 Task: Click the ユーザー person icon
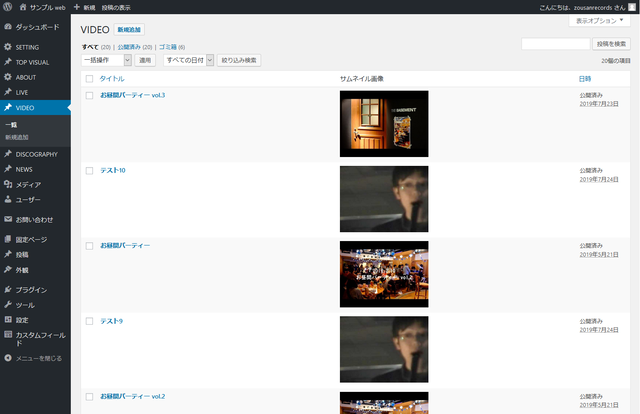[x=8, y=199]
